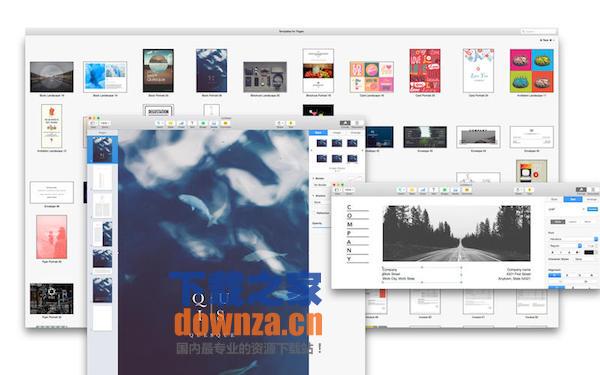The height and width of the screenshot is (375, 600).
Task: Click Text icon in fish document toolbar
Action: [x=192, y=123]
